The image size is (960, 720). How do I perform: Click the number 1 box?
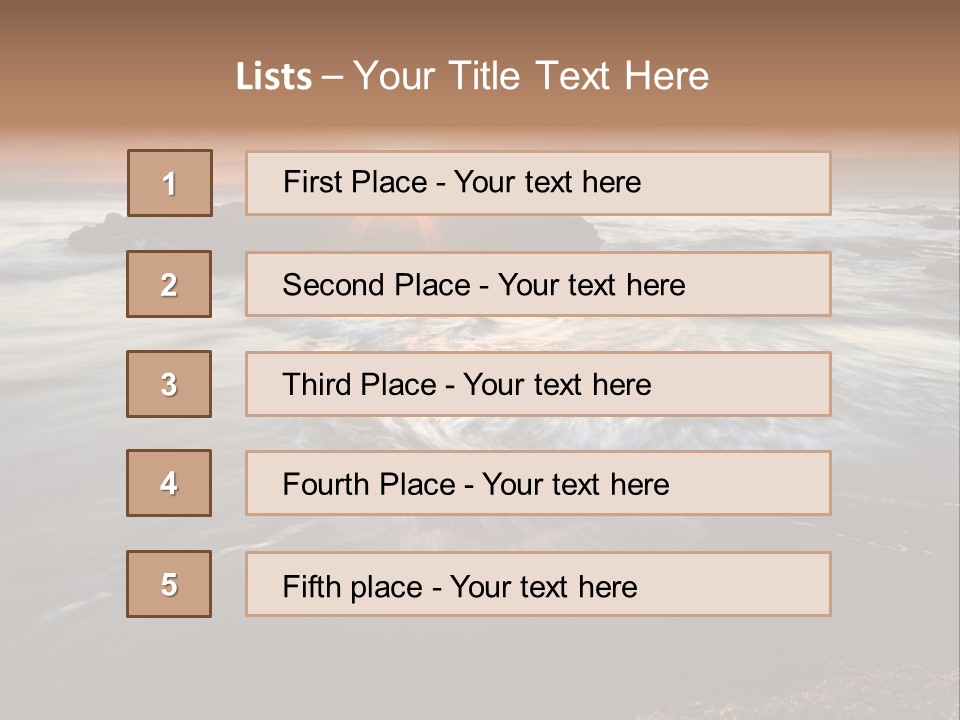pyautogui.click(x=170, y=183)
